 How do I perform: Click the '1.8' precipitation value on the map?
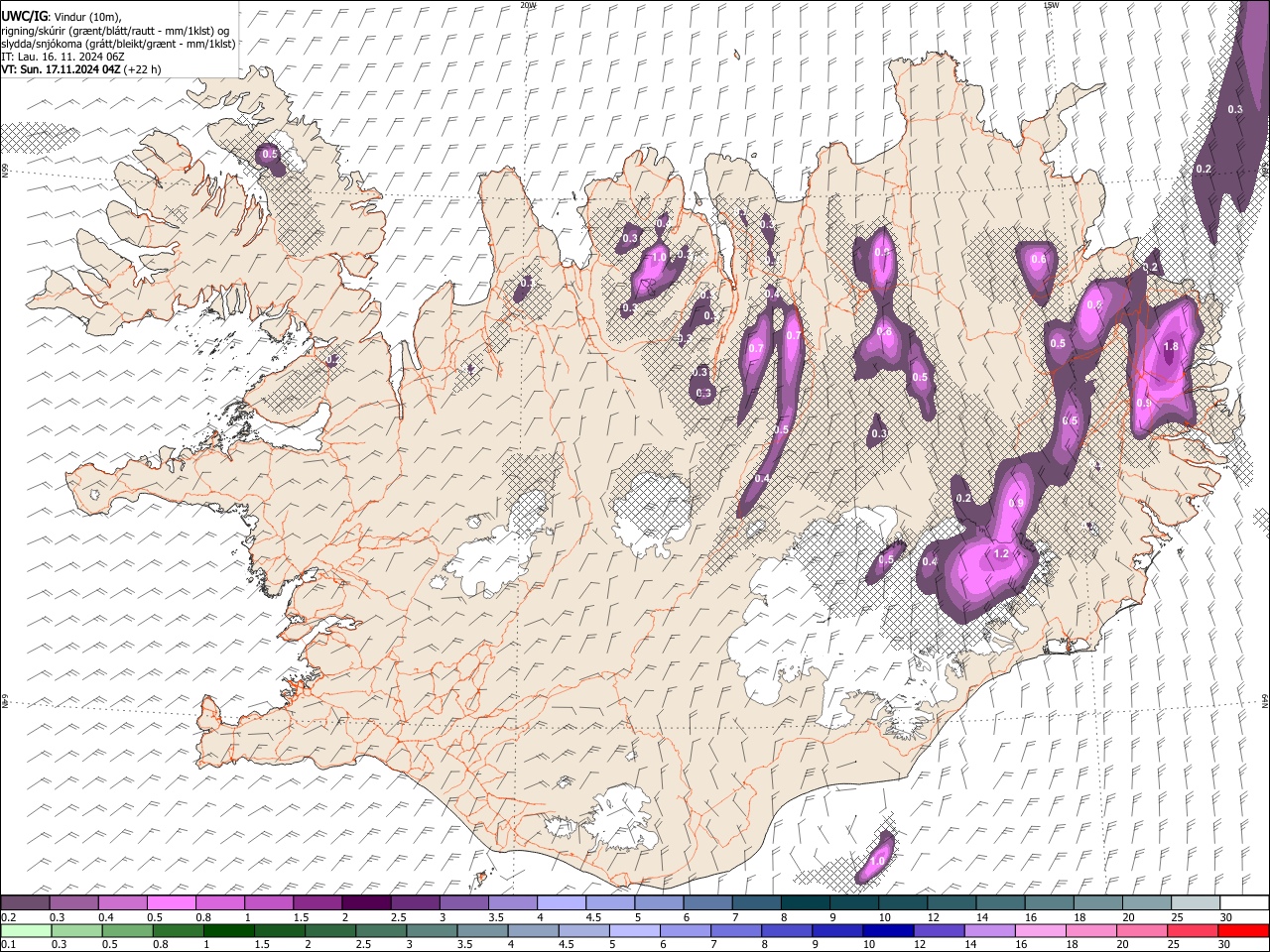[x=1171, y=346]
